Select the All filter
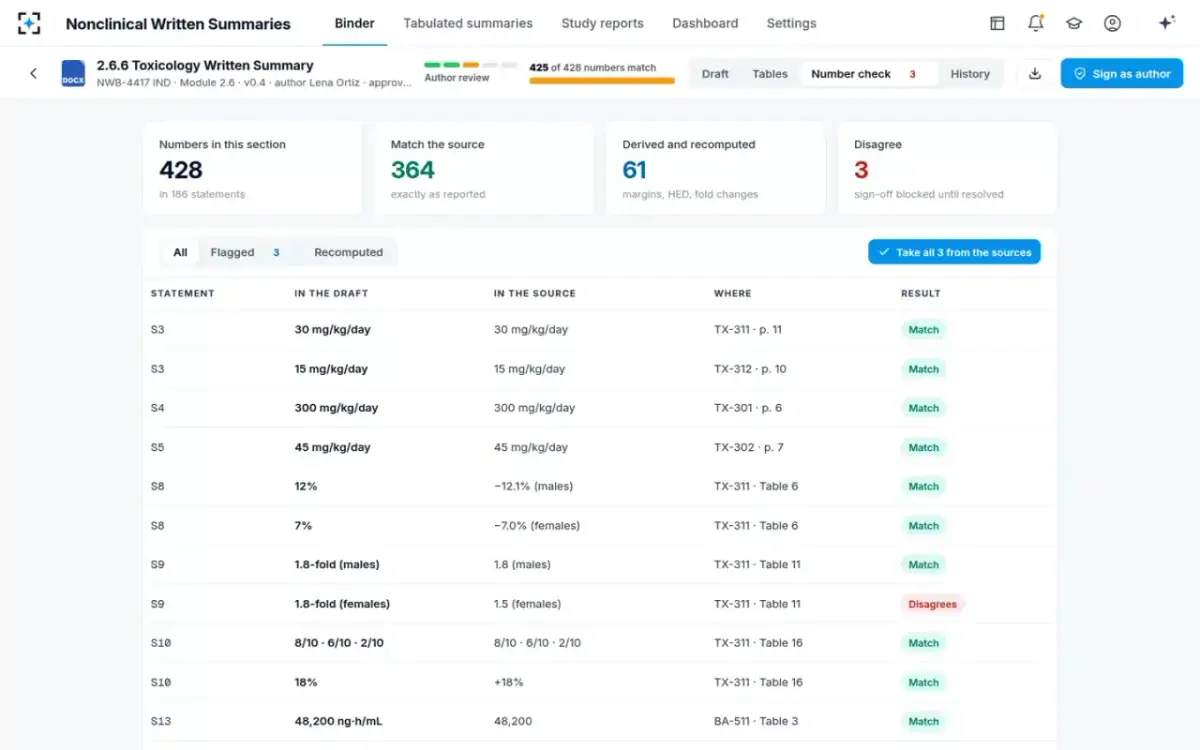Viewport: 1200px width, 750px height. click(180, 252)
